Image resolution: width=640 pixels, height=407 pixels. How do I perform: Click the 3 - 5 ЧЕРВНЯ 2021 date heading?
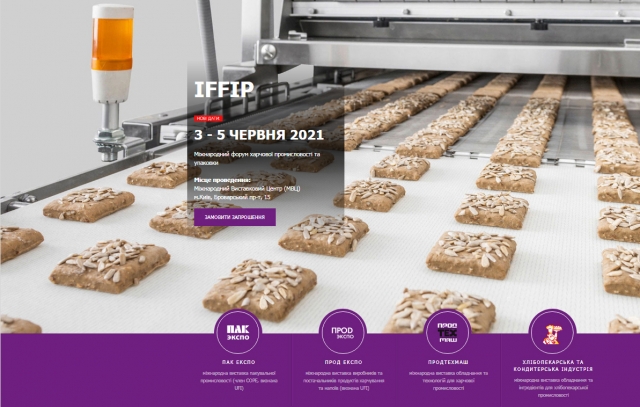[x=259, y=135]
